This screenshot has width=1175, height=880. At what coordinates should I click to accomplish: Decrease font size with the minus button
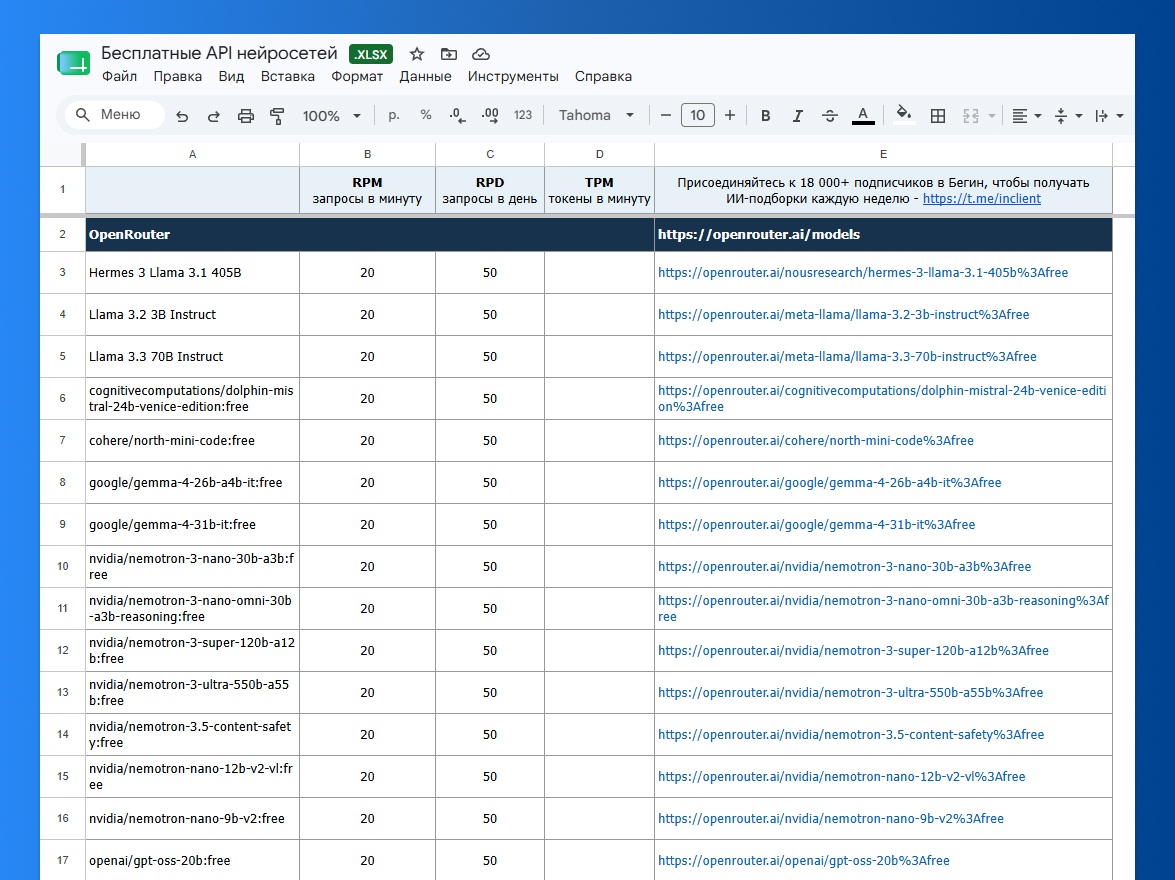pos(665,115)
